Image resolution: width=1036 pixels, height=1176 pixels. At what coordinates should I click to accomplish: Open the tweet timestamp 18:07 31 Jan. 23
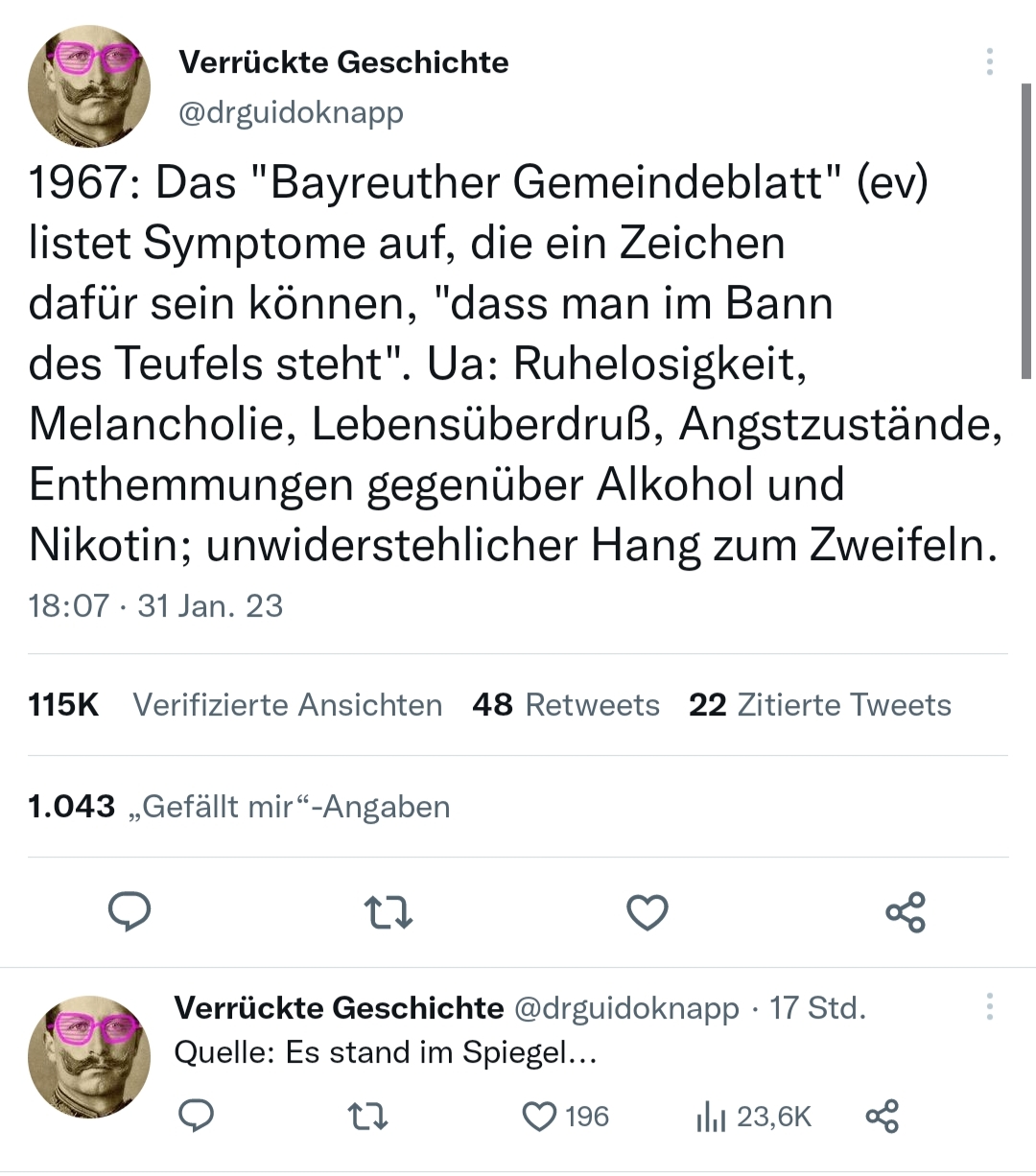(155, 606)
